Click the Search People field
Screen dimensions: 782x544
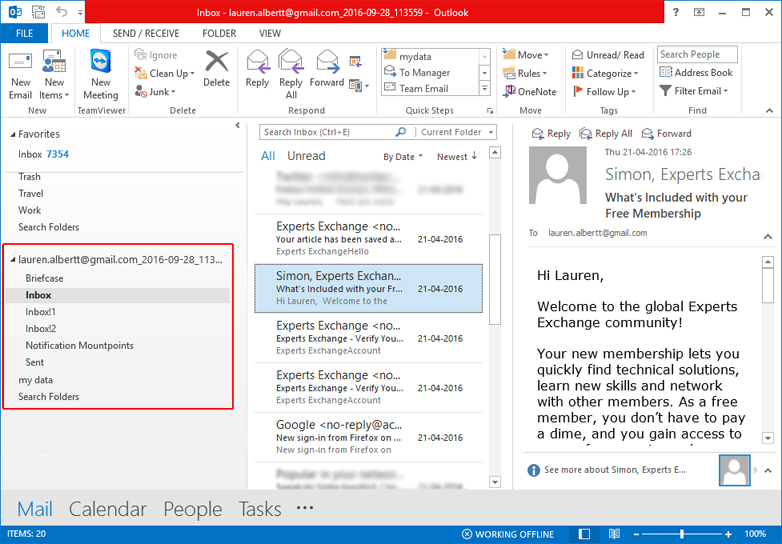pyautogui.click(x=697, y=54)
